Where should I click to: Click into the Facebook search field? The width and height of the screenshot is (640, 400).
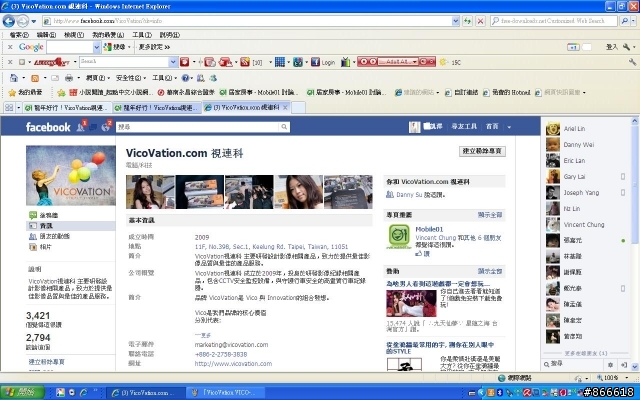coord(198,127)
